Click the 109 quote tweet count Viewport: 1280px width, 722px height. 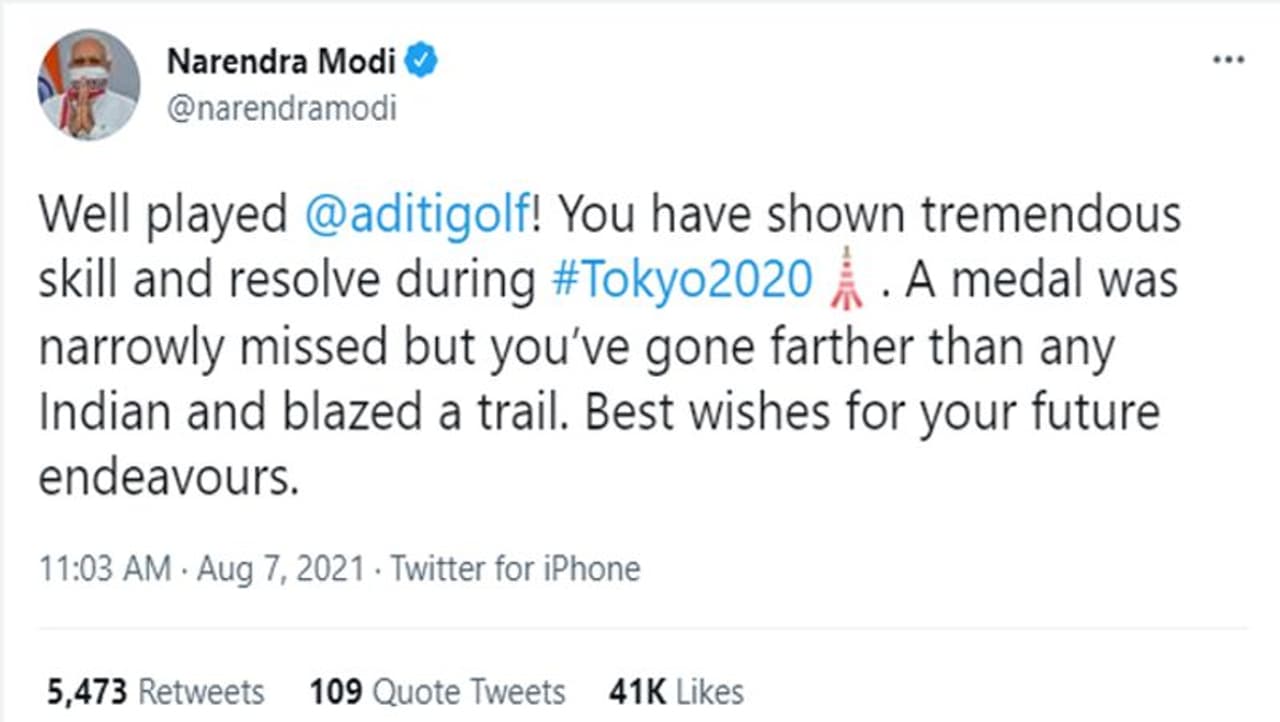[x=335, y=691]
